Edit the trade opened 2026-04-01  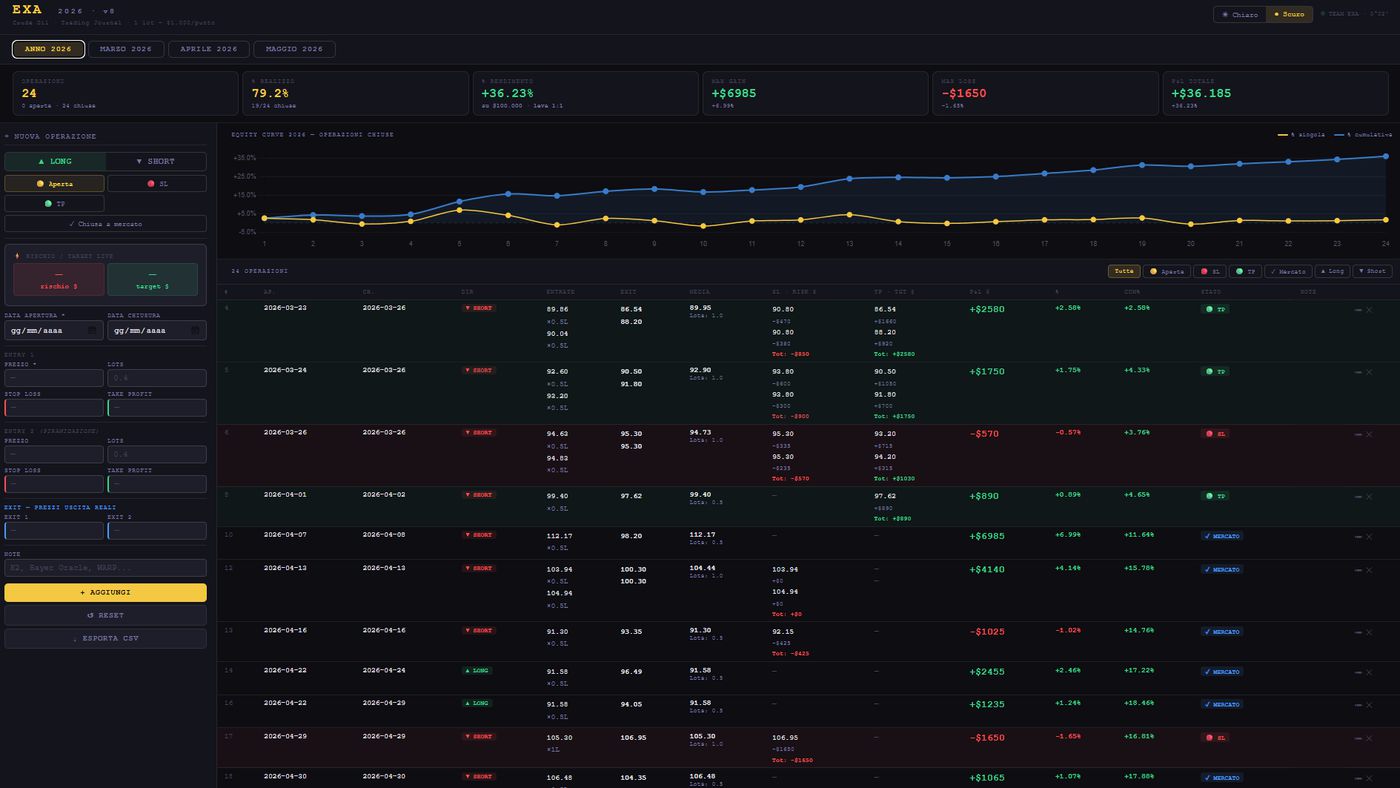(x=1358, y=496)
